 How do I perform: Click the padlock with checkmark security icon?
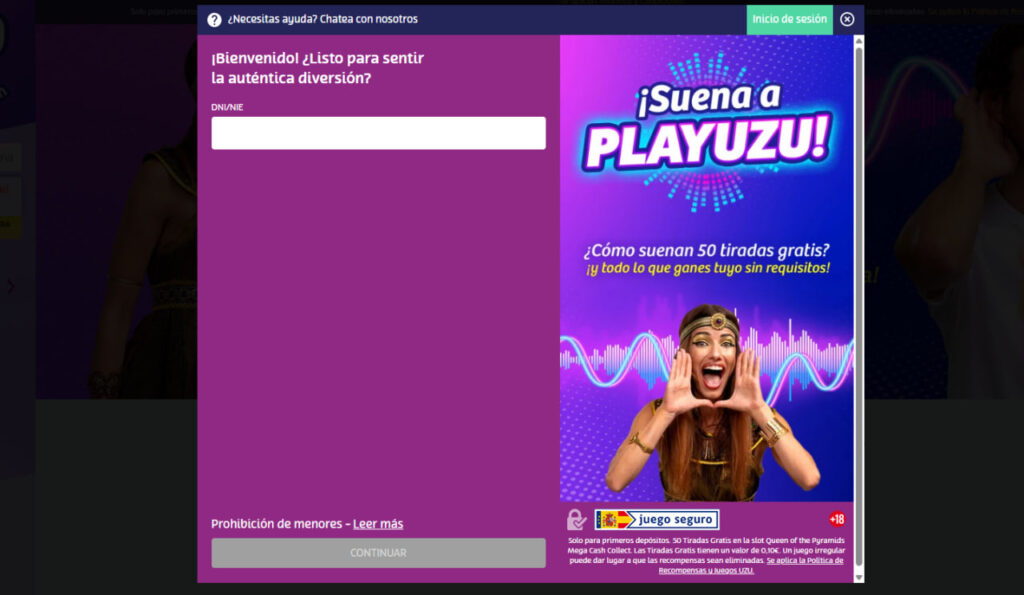[575, 518]
